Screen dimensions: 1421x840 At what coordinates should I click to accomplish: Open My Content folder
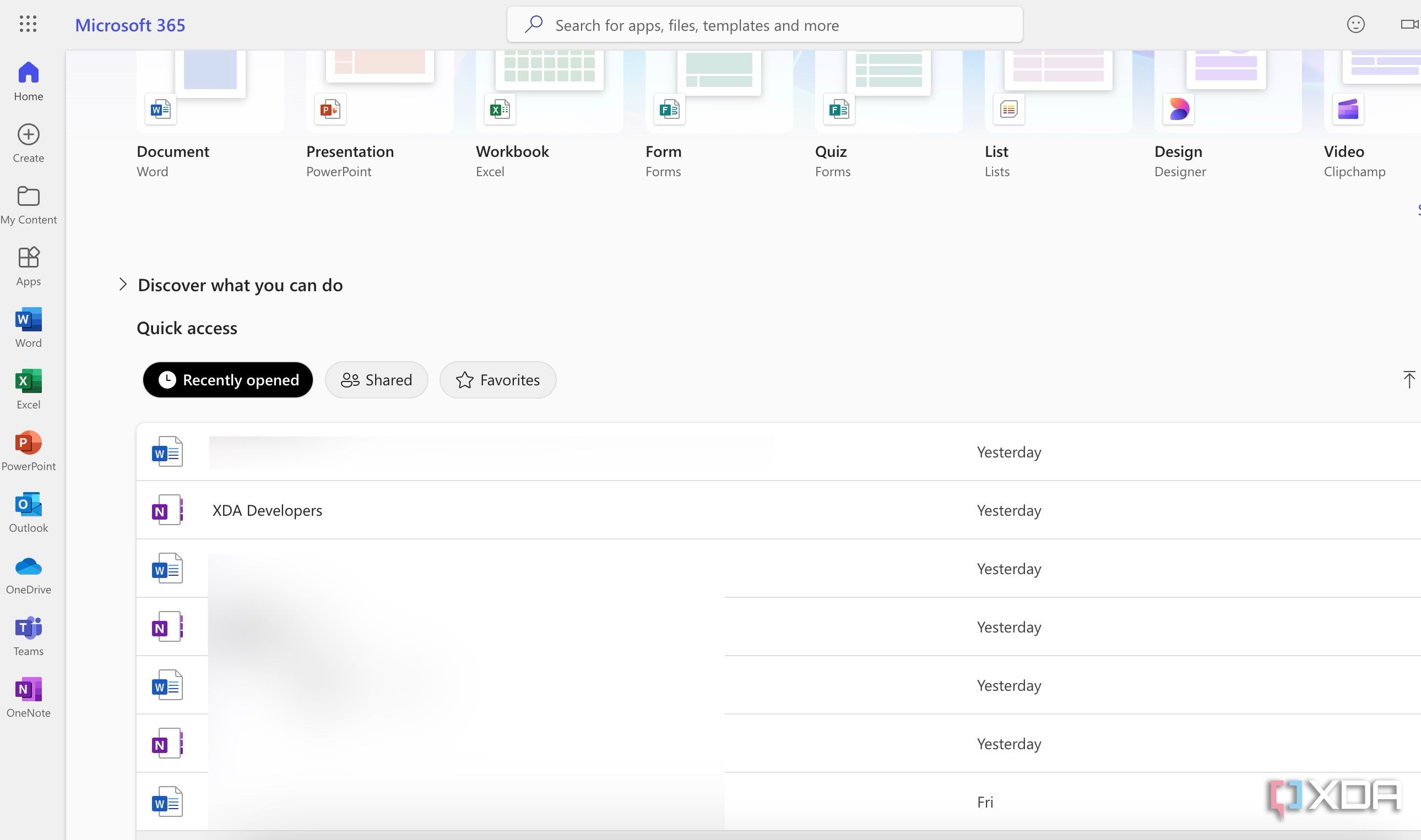pyautogui.click(x=28, y=204)
